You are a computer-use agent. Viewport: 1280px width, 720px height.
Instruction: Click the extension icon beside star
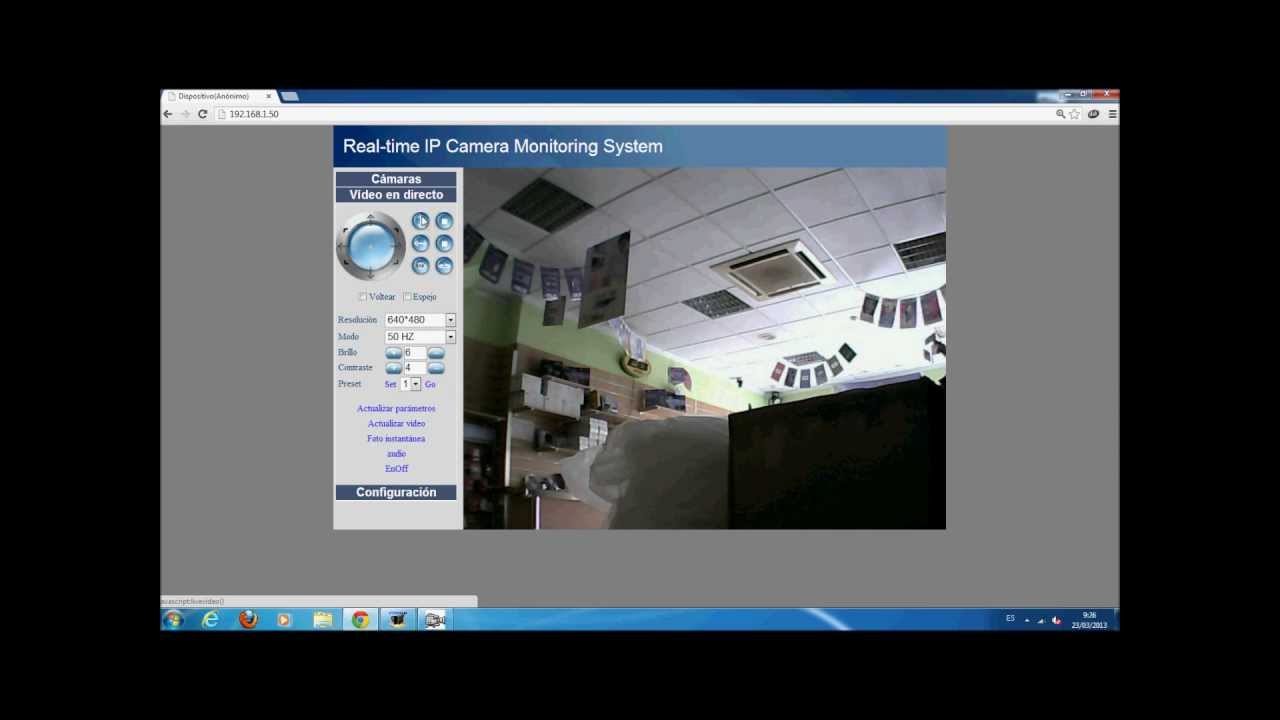tap(1093, 114)
